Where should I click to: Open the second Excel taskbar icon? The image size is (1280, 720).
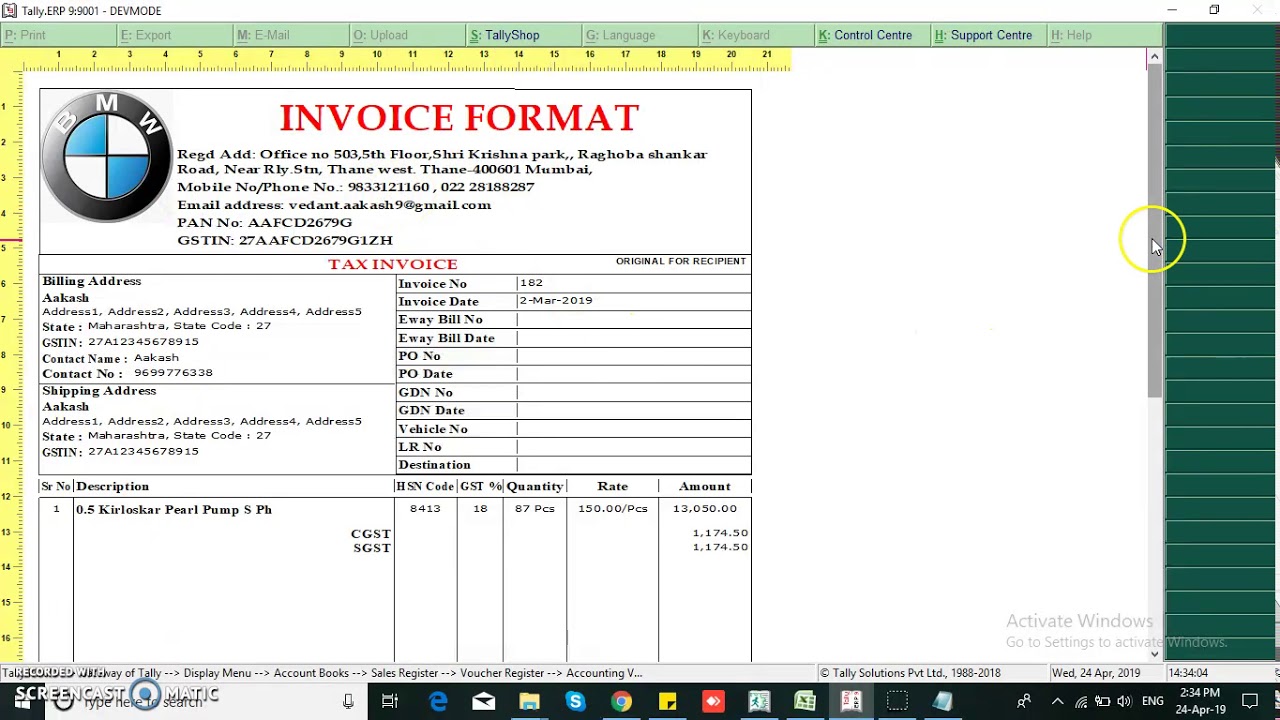(805, 701)
